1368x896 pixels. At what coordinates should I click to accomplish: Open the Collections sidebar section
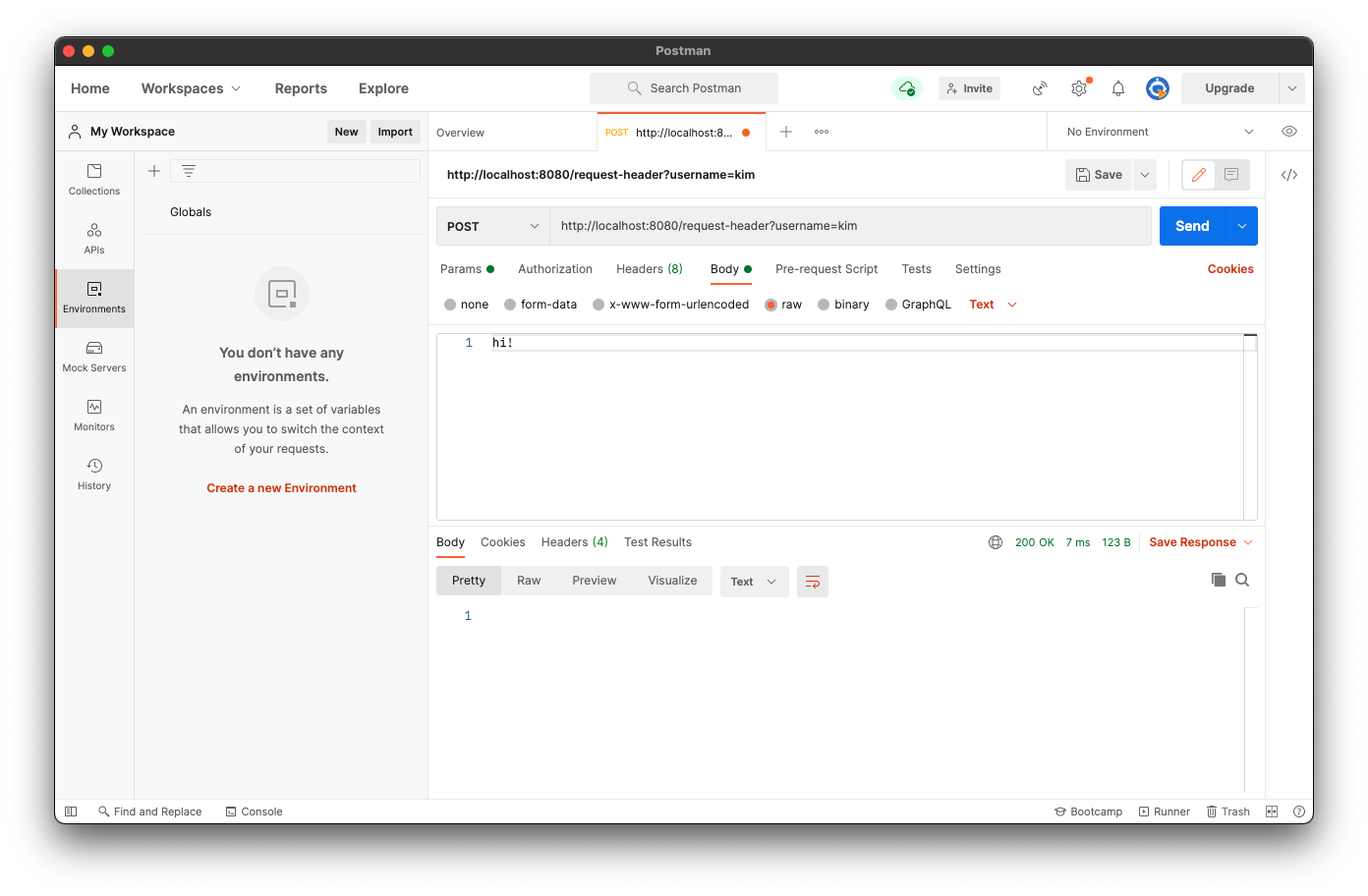click(94, 180)
